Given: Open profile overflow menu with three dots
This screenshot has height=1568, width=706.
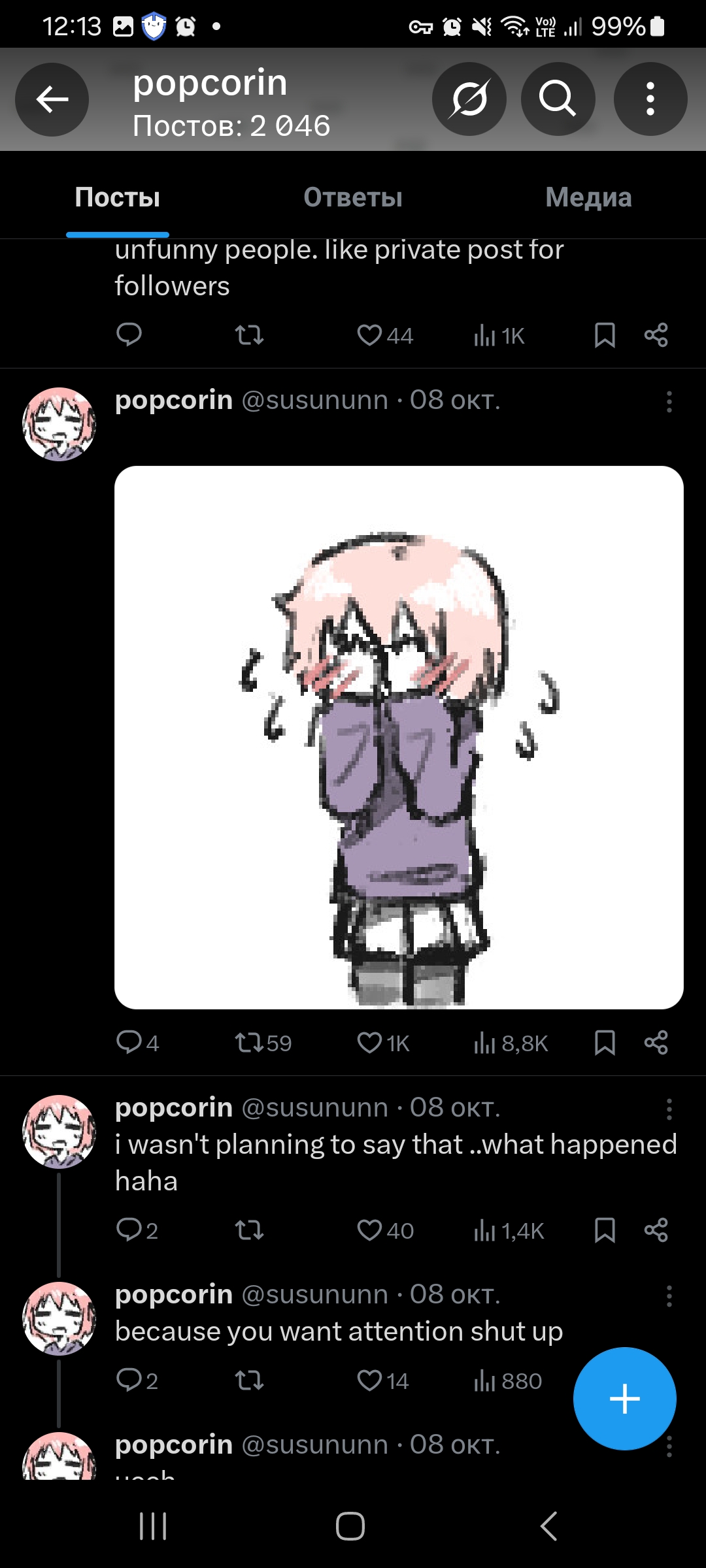Looking at the screenshot, I should [x=650, y=99].
